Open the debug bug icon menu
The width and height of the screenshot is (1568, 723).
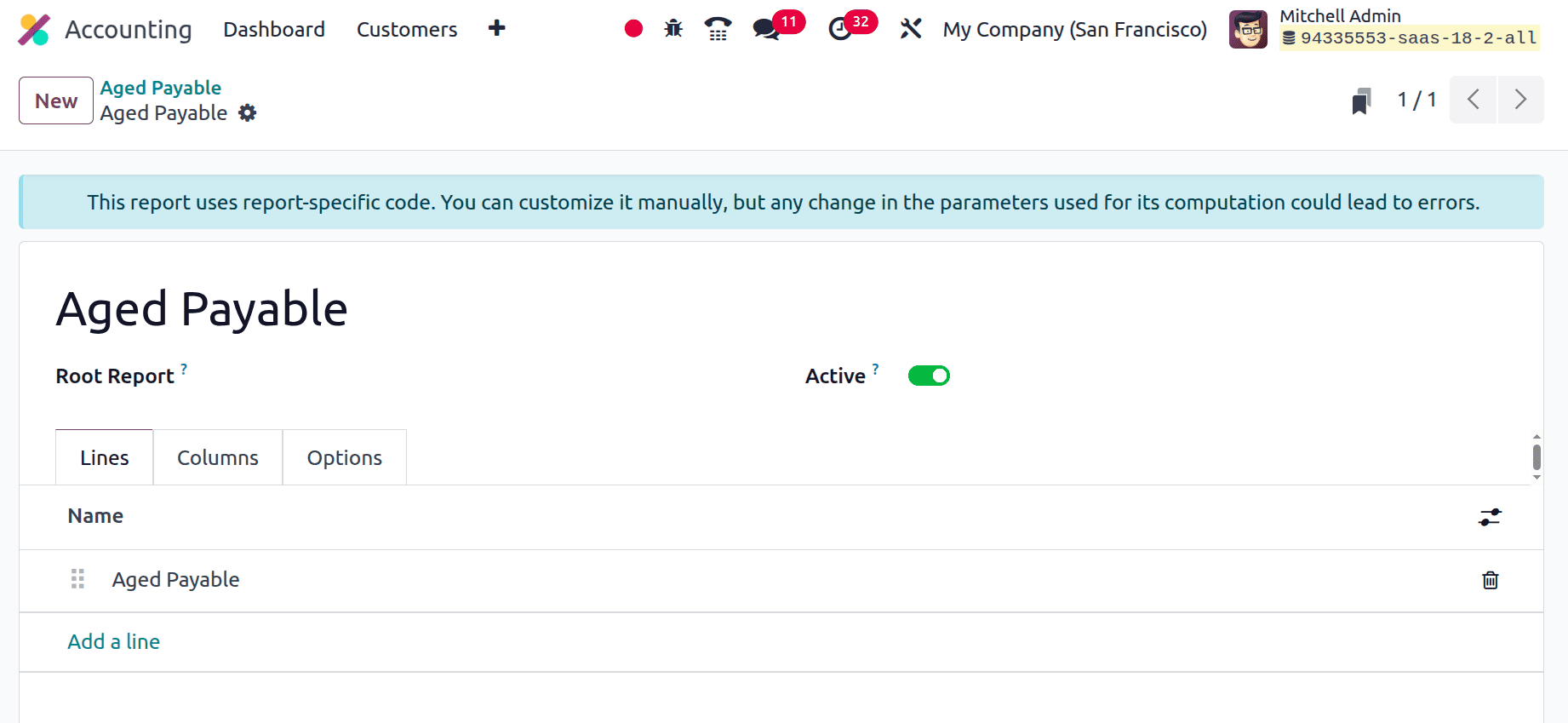point(673,29)
